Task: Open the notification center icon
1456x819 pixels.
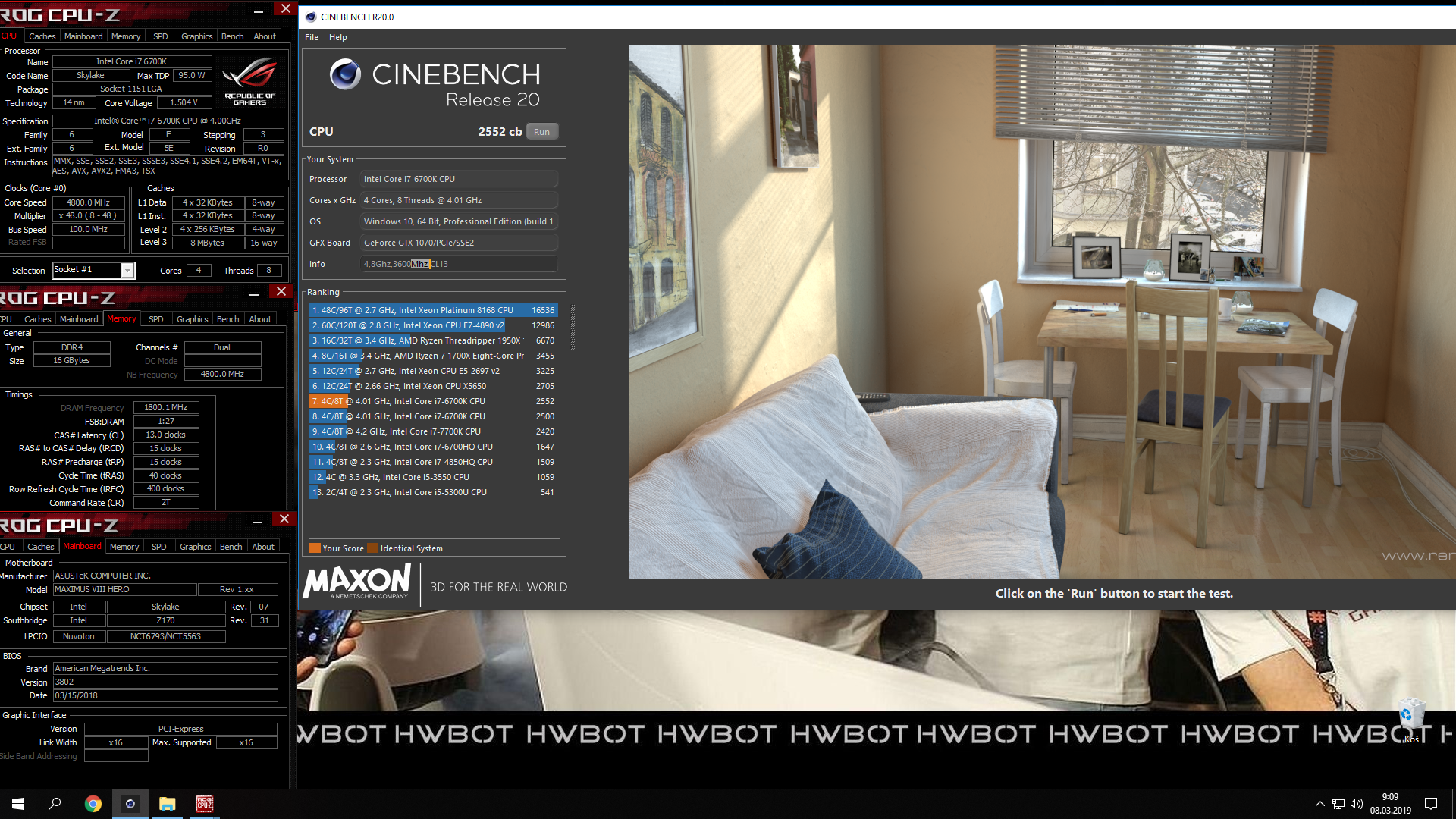Action: (x=1431, y=804)
